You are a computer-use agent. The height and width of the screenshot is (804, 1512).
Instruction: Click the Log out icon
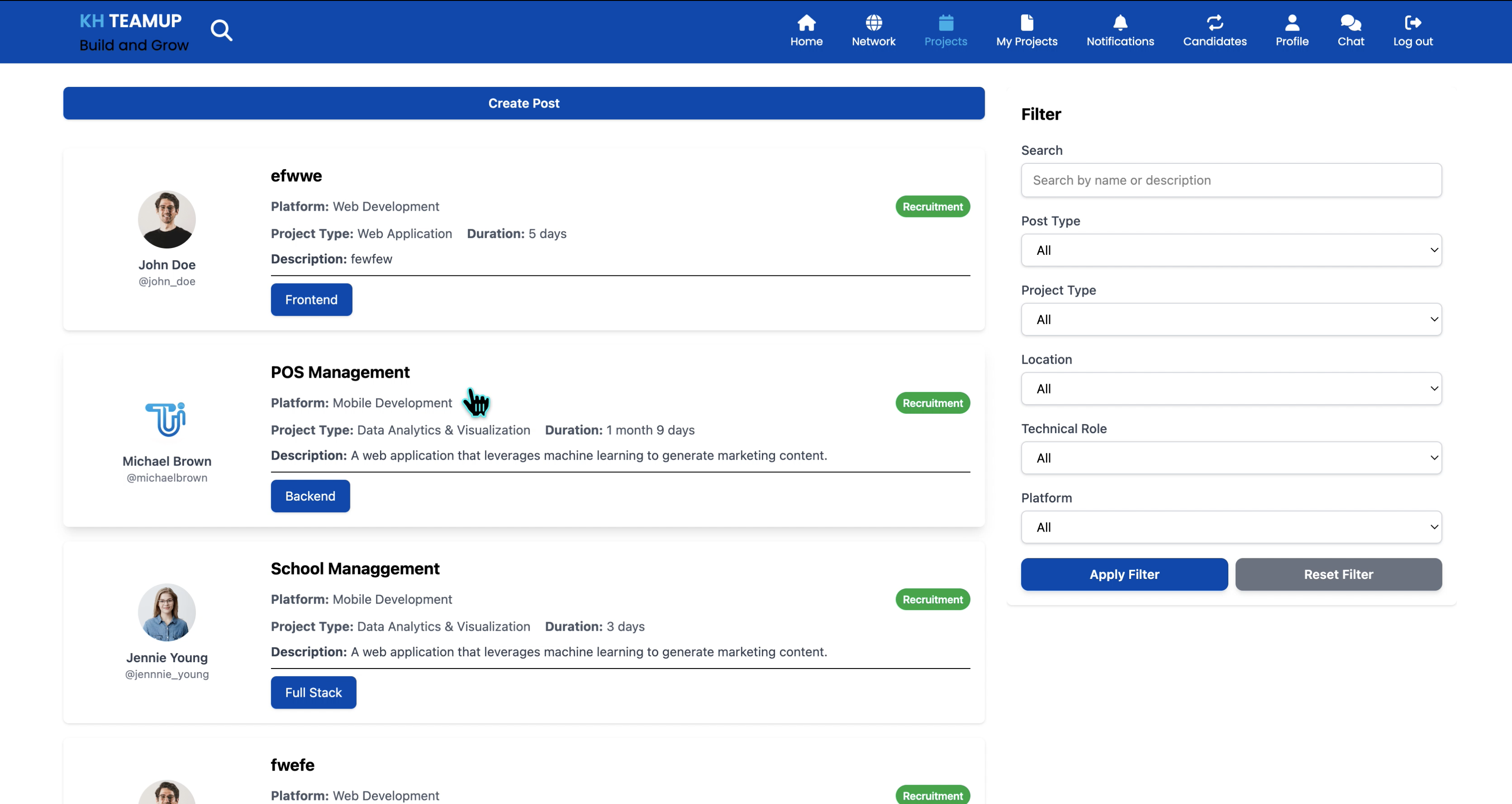pos(1413,23)
